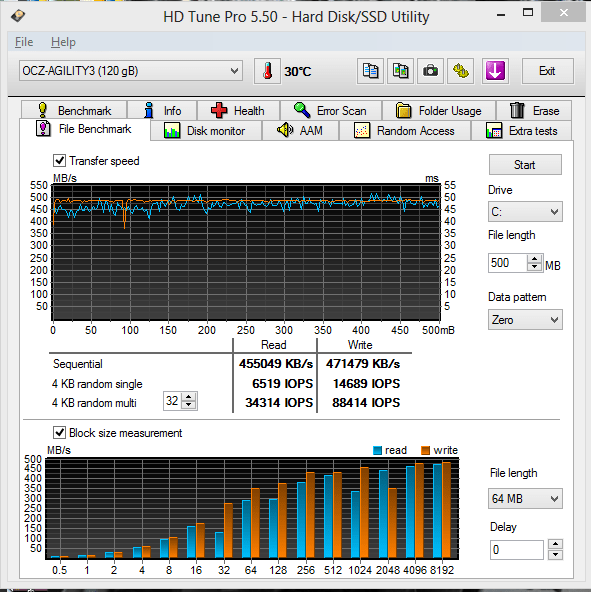The height and width of the screenshot is (592, 591).
Task: Uncheck the Transfer speed checkbox
Action: pyautogui.click(x=59, y=160)
